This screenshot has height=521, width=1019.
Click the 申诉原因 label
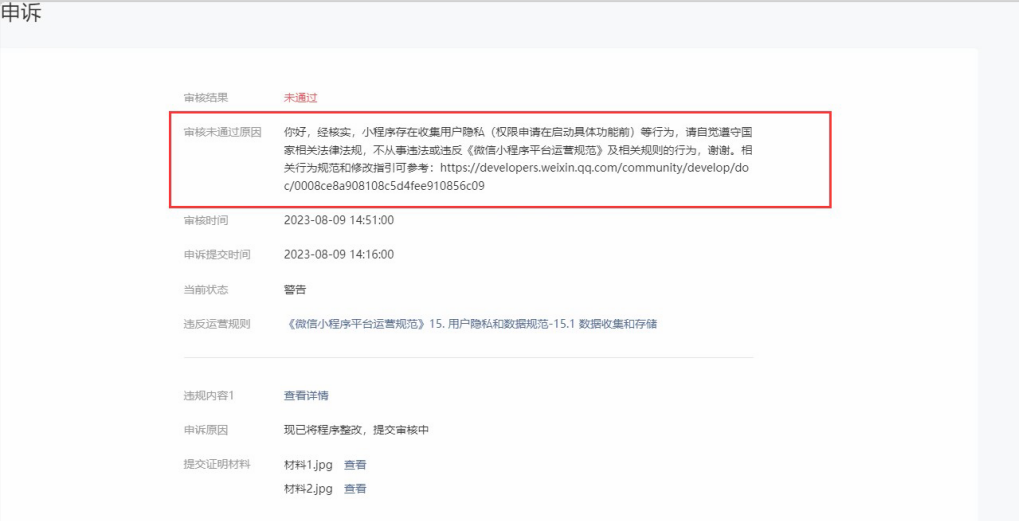click(x=206, y=430)
